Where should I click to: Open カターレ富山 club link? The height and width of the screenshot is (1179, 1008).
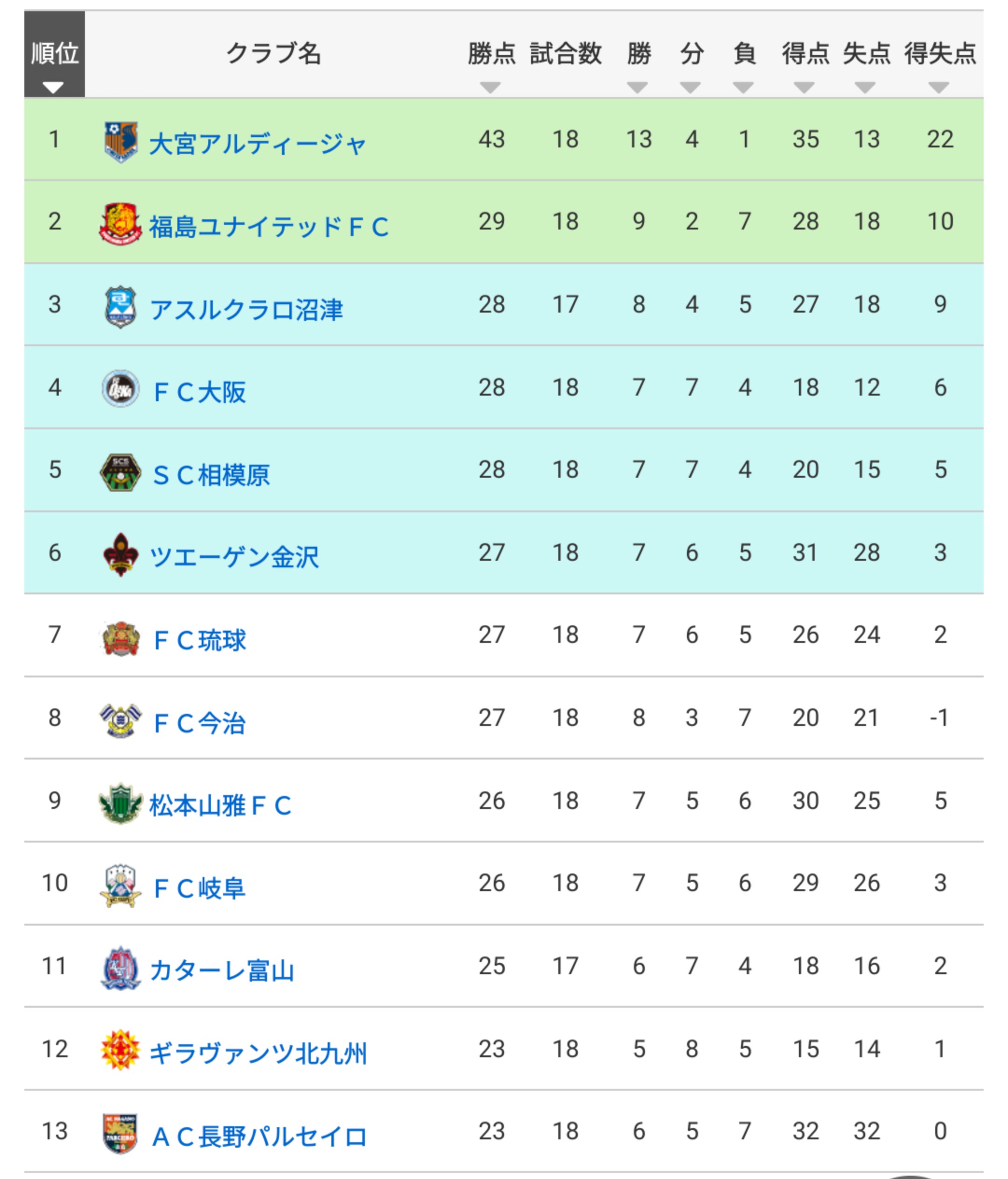pyautogui.click(x=222, y=971)
